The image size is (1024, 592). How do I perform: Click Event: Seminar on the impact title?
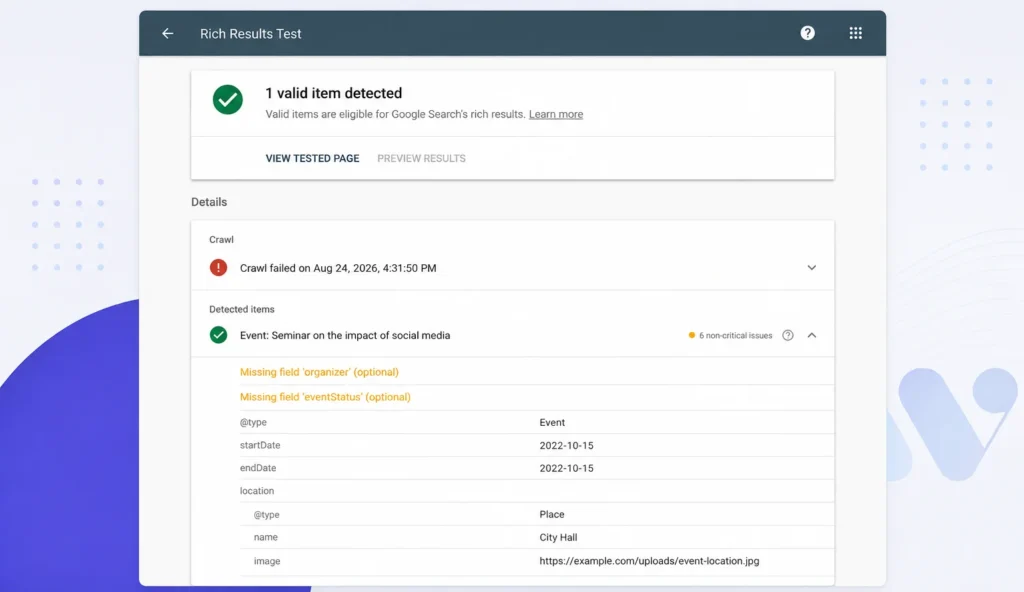pos(345,335)
